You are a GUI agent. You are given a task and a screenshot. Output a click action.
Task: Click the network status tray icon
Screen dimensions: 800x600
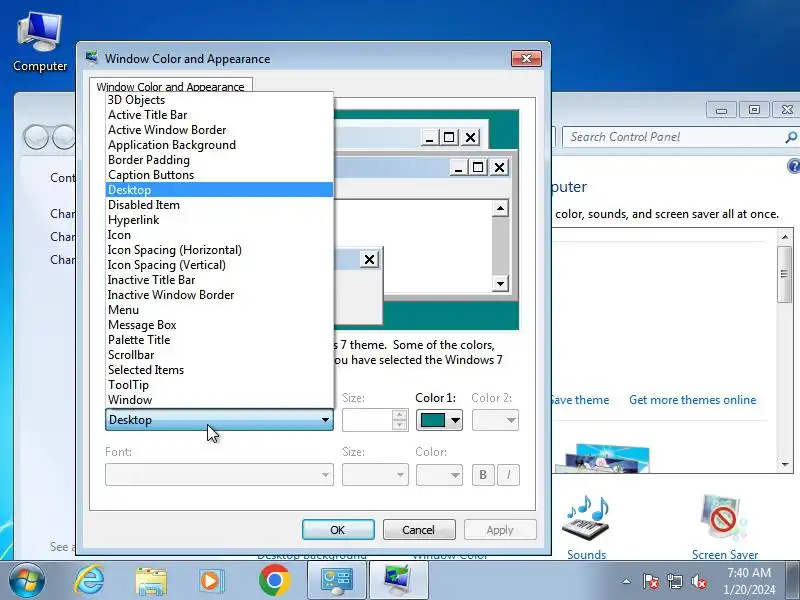[674, 581]
